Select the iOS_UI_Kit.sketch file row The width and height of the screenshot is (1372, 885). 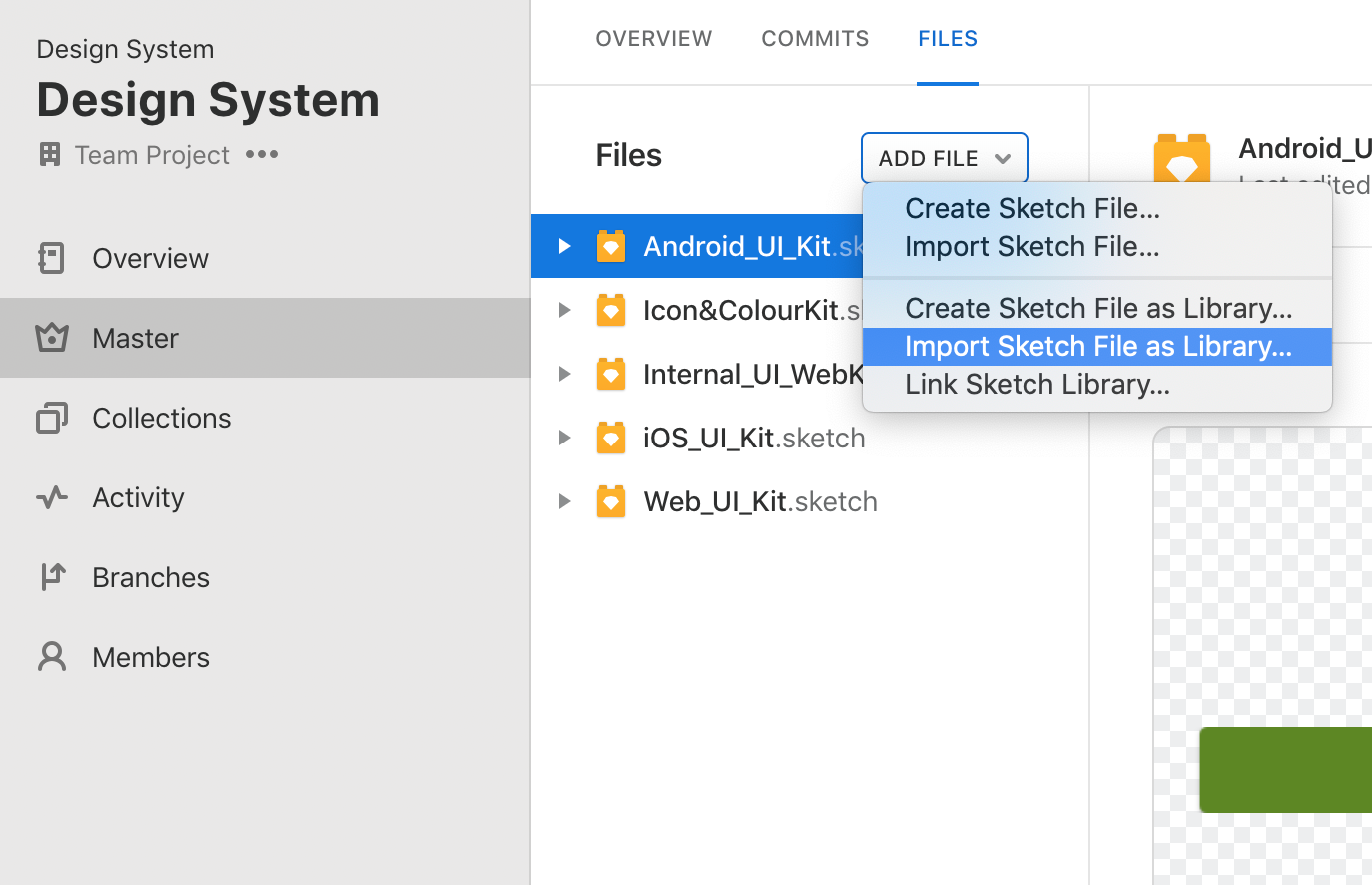coord(754,438)
